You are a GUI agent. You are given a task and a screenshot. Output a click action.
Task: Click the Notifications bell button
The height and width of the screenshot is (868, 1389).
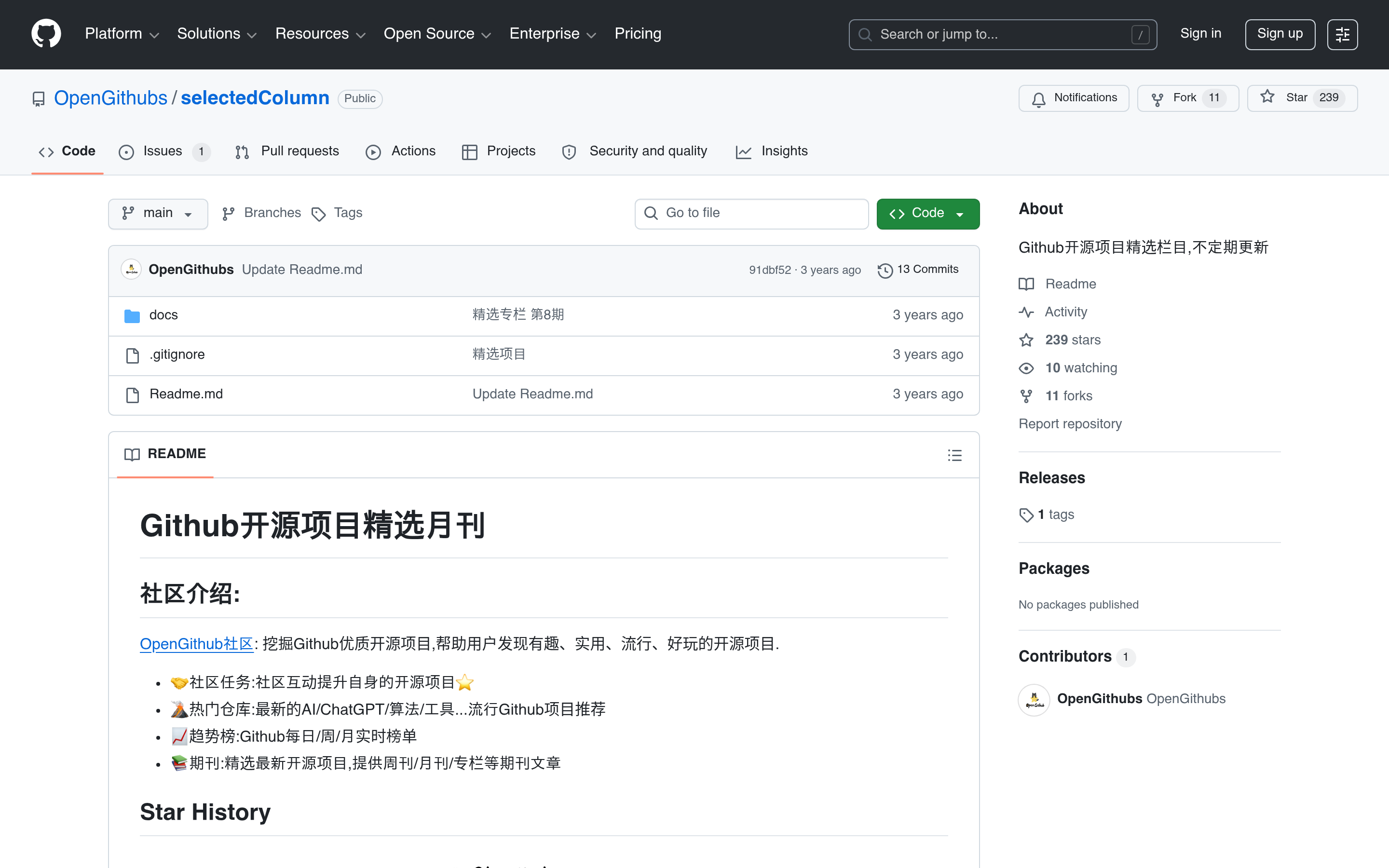1073,98
